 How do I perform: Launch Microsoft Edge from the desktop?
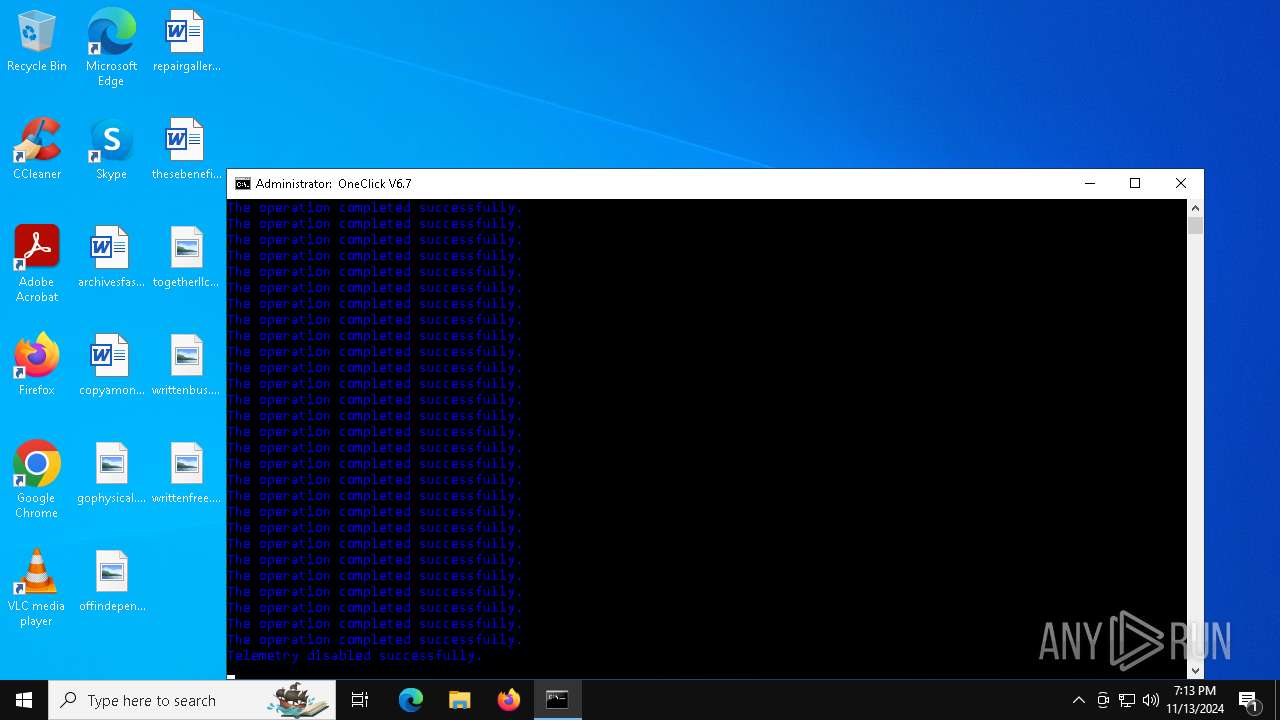point(111,48)
